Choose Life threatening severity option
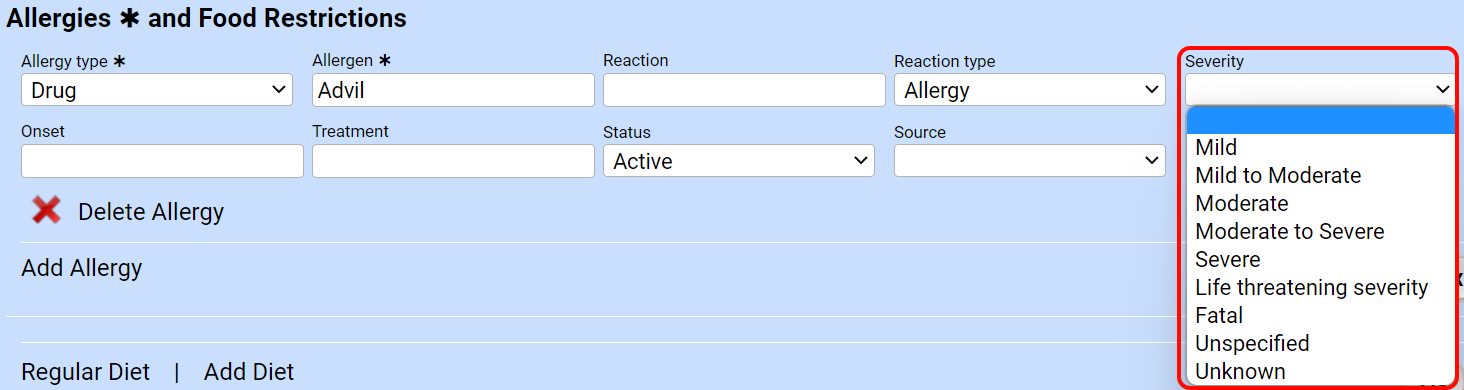 1320,287
